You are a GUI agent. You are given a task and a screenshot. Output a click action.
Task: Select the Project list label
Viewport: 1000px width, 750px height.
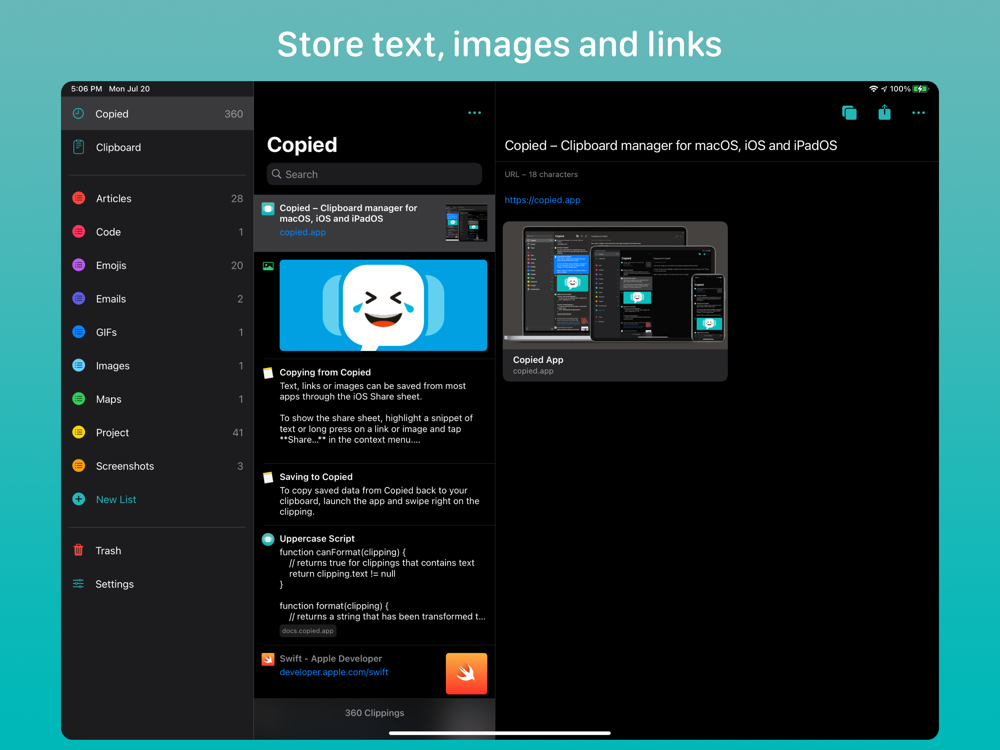tap(112, 432)
